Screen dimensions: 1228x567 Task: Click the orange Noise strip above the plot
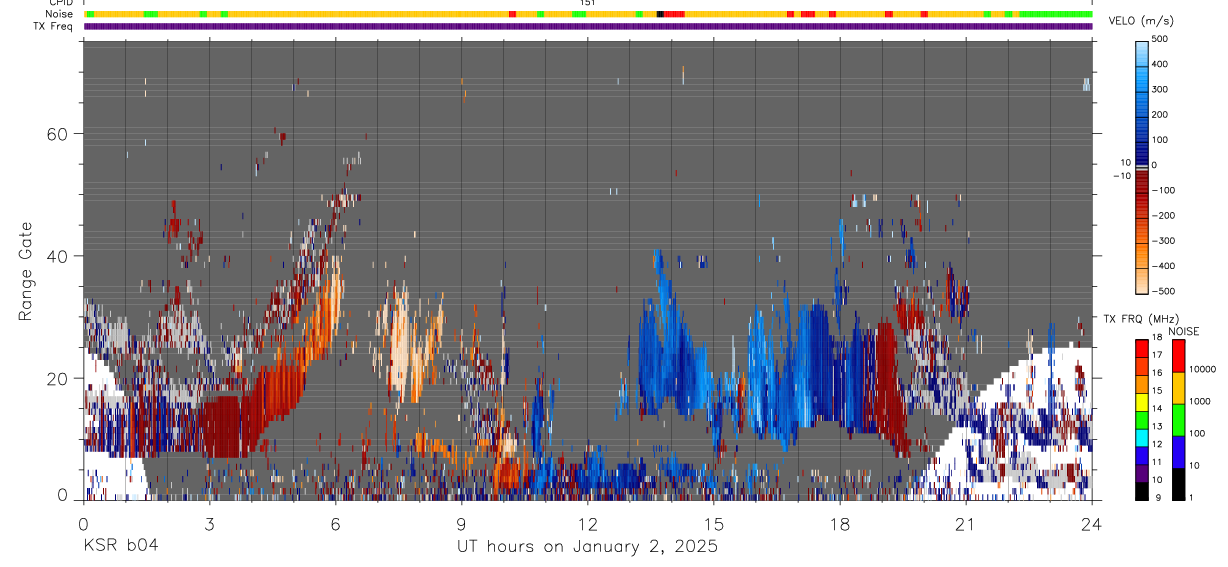click(588, 14)
